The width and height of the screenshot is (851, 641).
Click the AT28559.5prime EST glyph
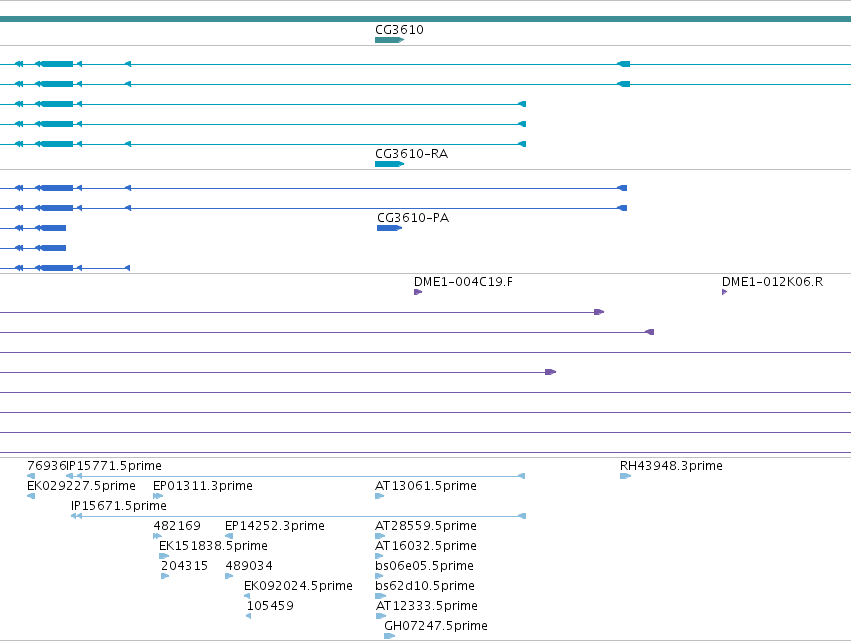pos(380,536)
